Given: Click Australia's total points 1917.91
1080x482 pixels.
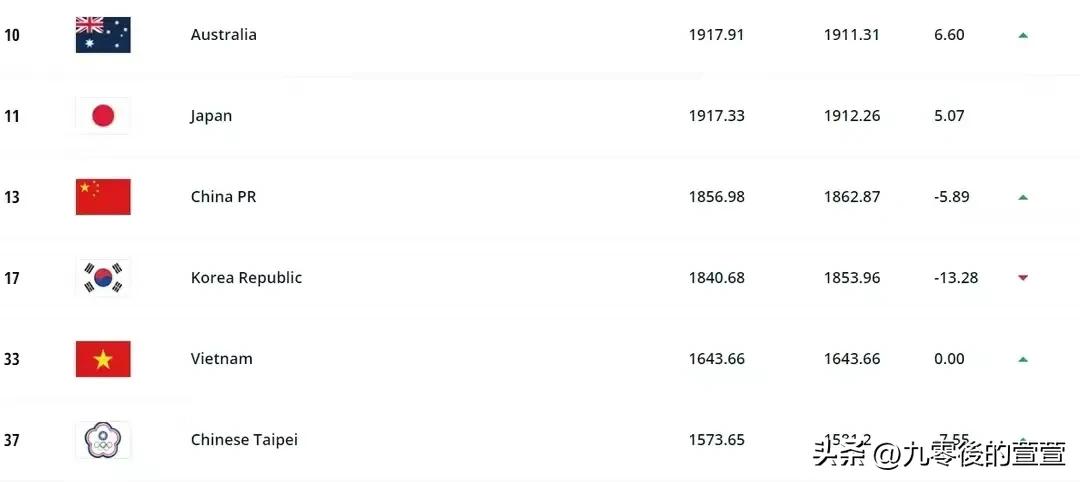Looking at the screenshot, I should point(716,35).
